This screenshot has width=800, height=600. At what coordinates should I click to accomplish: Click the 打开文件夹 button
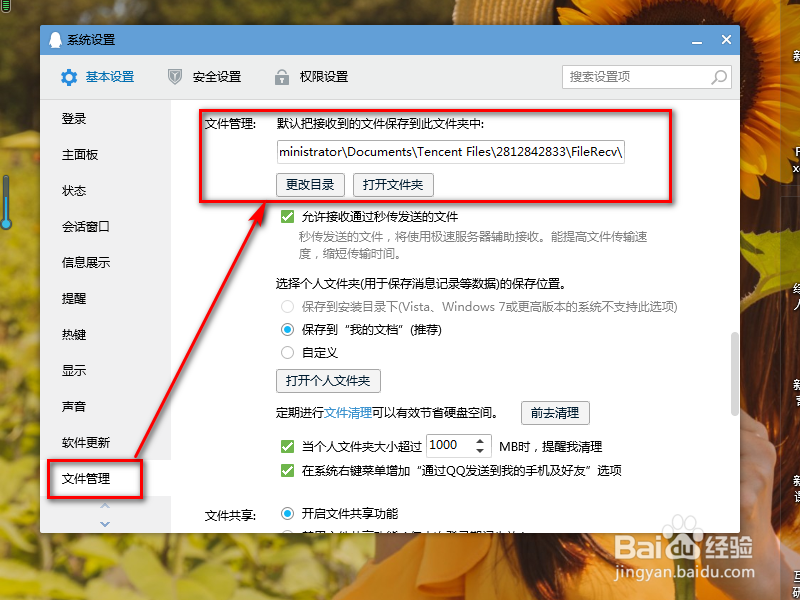[x=395, y=184]
